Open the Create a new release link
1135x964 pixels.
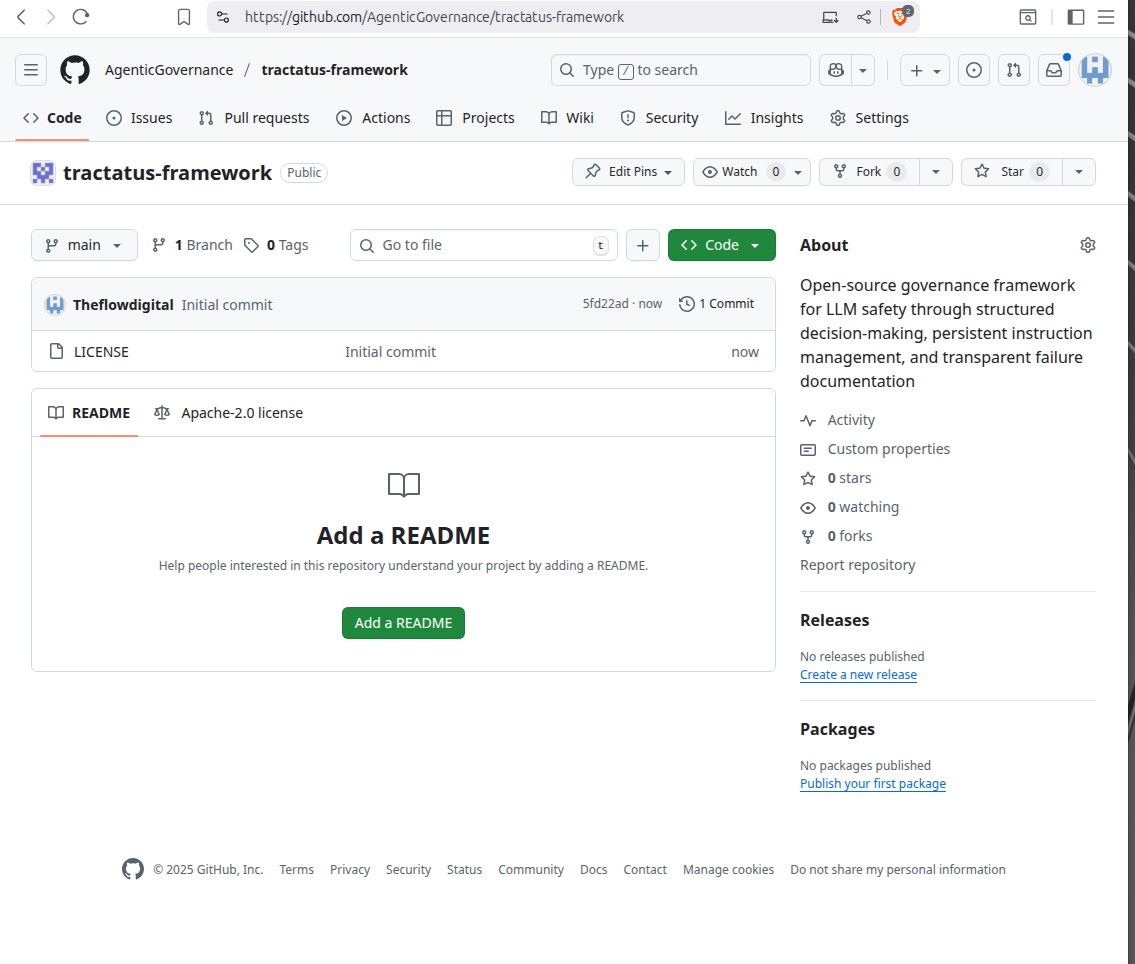click(858, 675)
